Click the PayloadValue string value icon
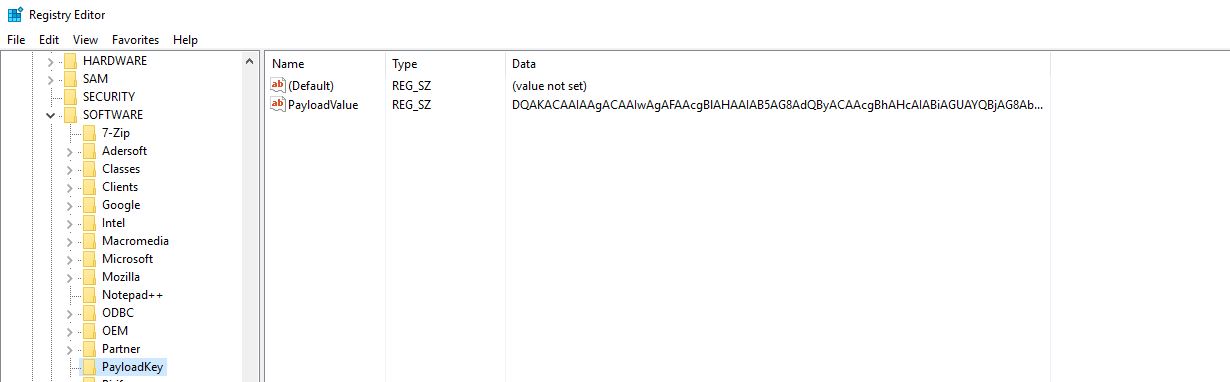 [278, 104]
